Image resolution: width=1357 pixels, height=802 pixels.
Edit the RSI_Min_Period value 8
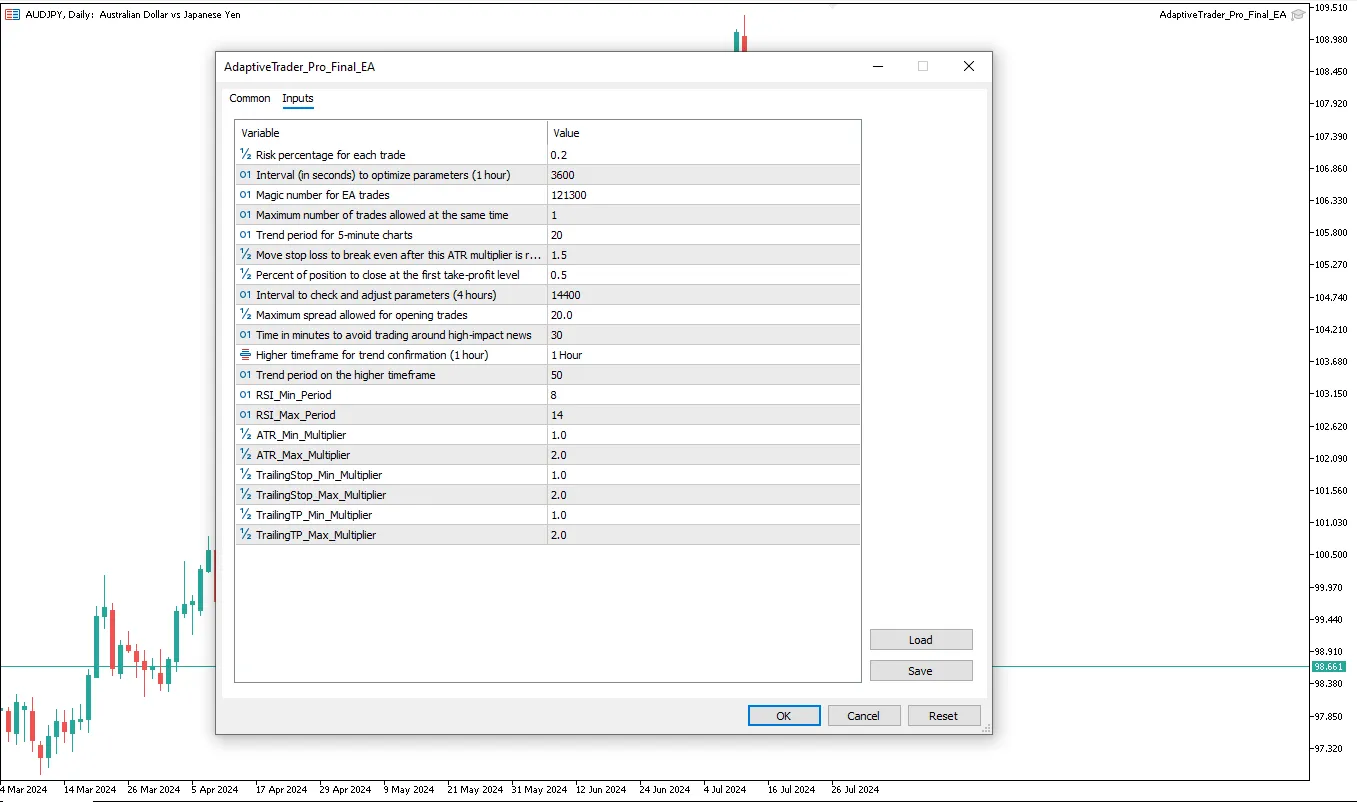pyautogui.click(x=704, y=395)
